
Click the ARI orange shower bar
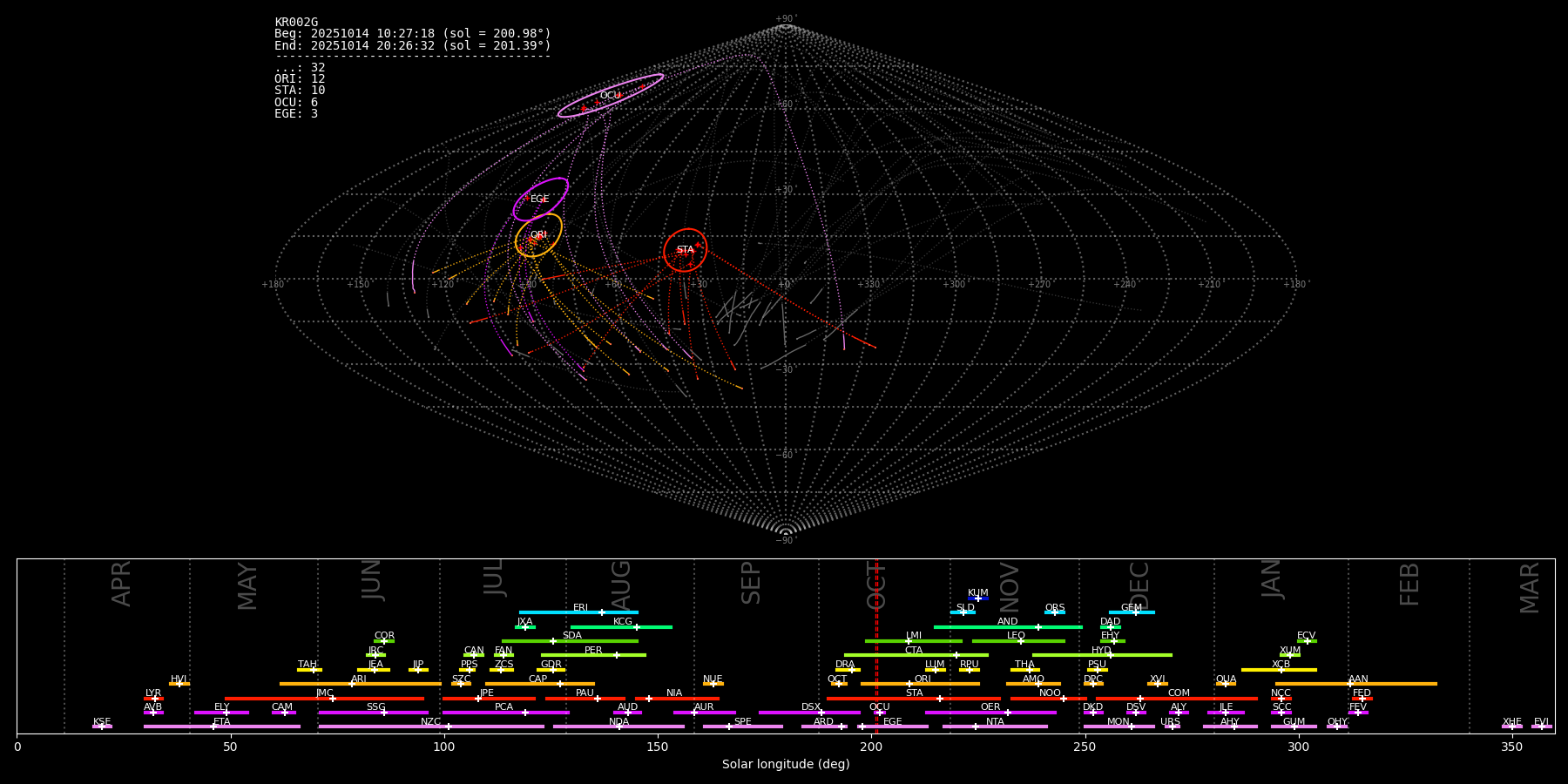coord(361,684)
